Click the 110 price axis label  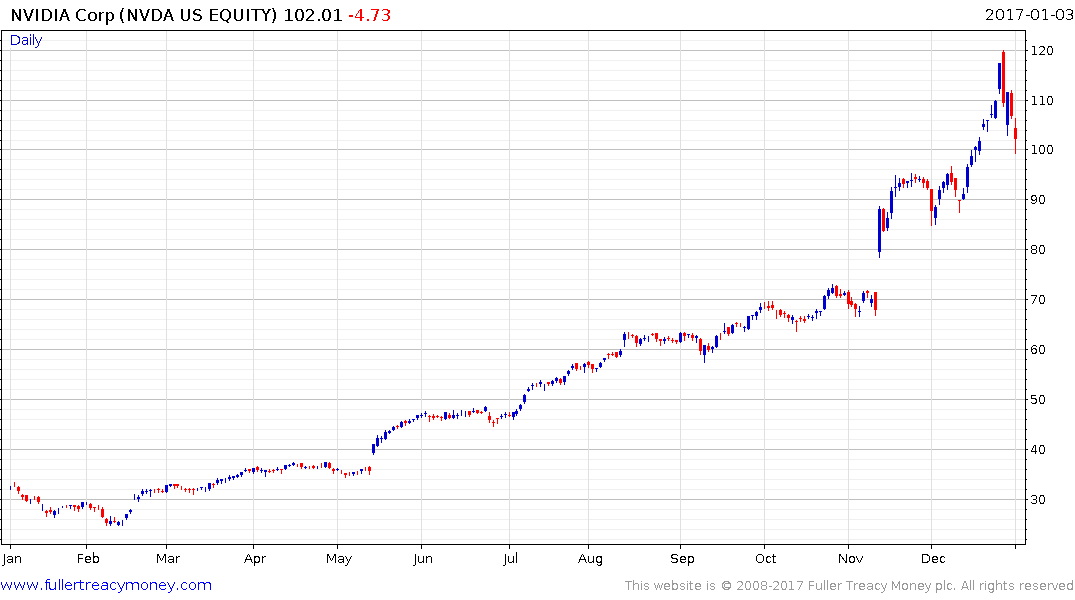1042,101
